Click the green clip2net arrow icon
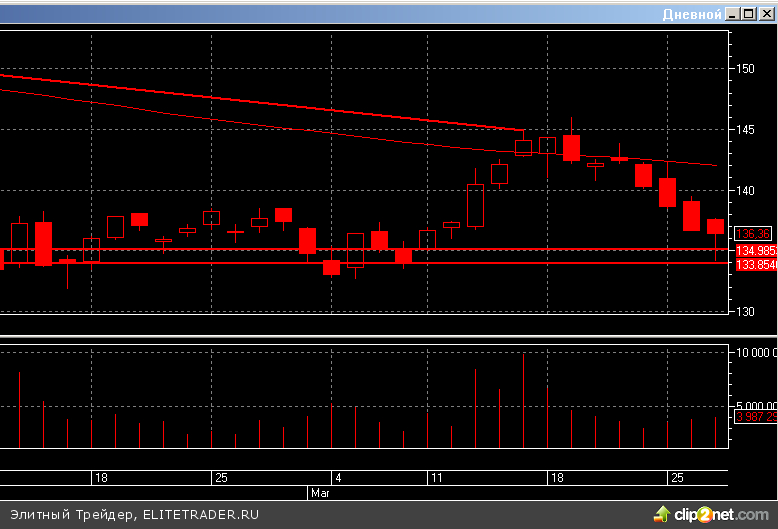 [662, 514]
